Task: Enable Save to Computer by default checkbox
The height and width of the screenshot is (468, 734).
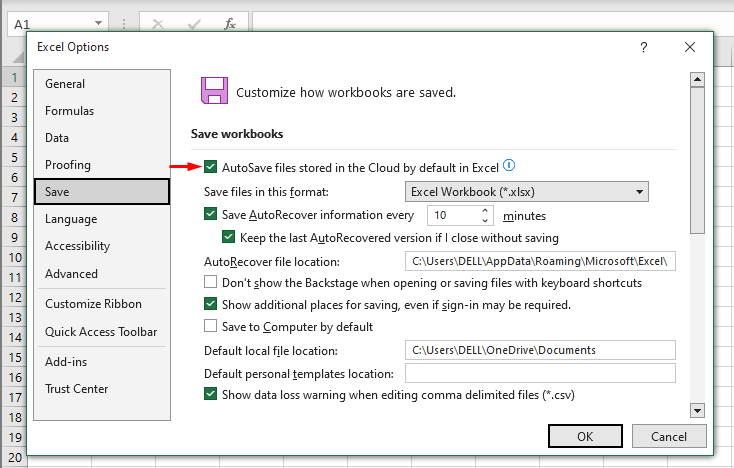Action: tap(211, 326)
